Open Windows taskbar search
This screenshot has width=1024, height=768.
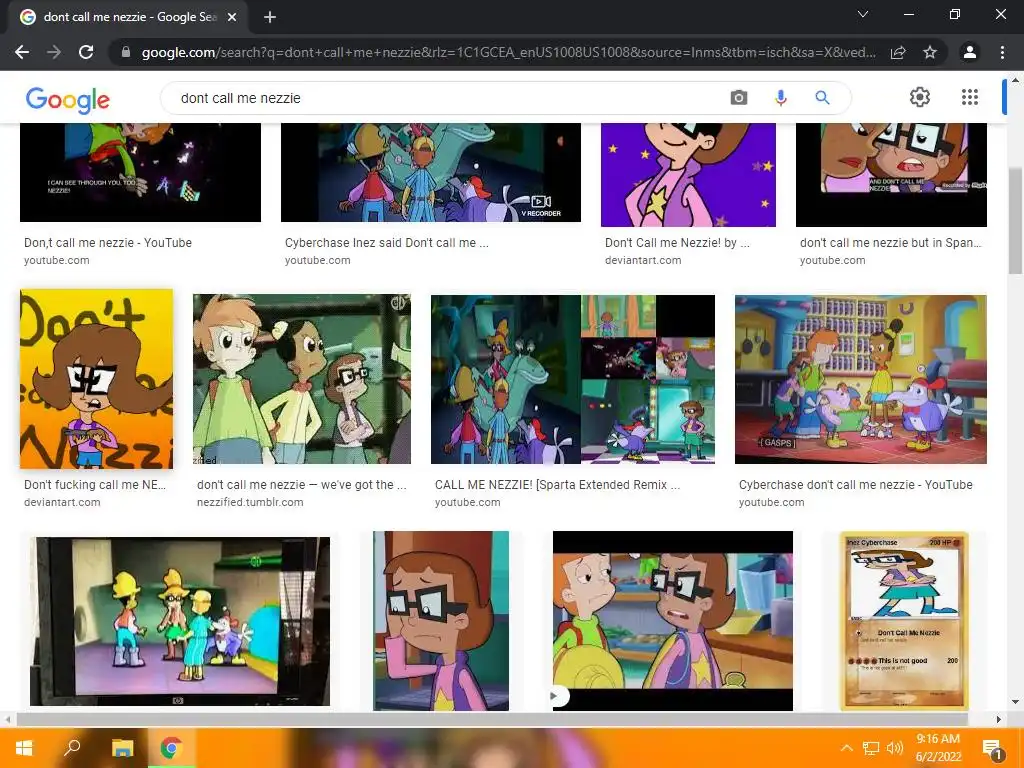click(72, 748)
